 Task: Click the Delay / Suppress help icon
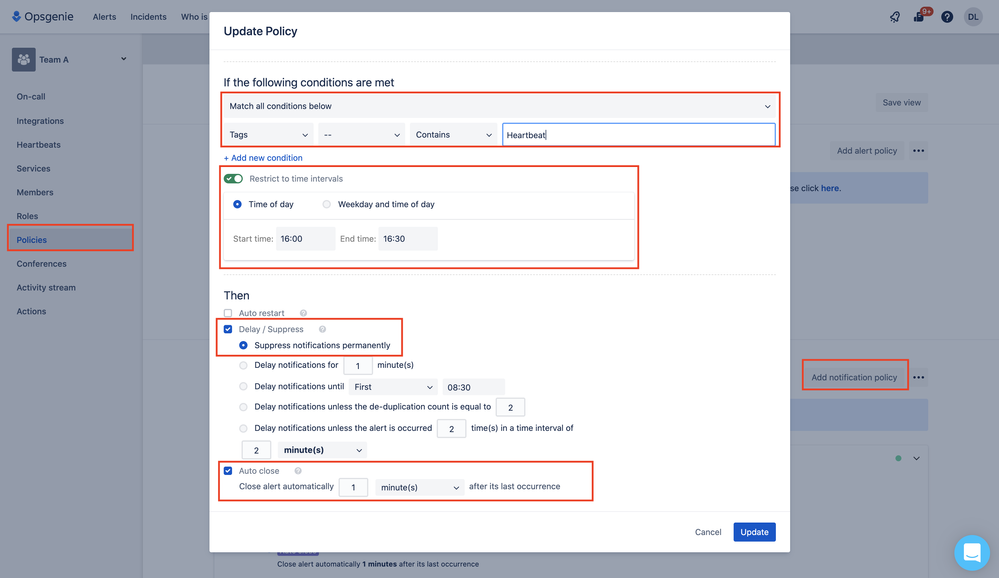[x=322, y=329]
